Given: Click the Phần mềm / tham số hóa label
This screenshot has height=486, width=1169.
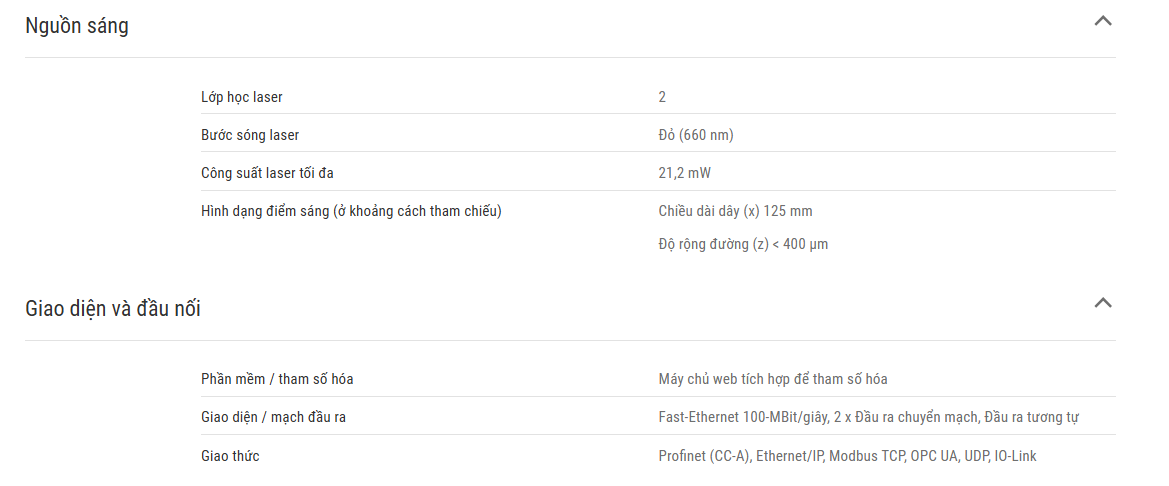Looking at the screenshot, I should point(277,379).
